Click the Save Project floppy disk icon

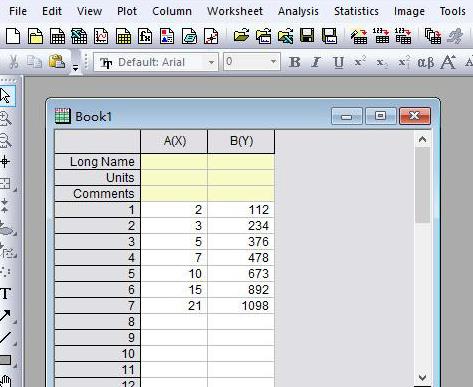point(307,35)
